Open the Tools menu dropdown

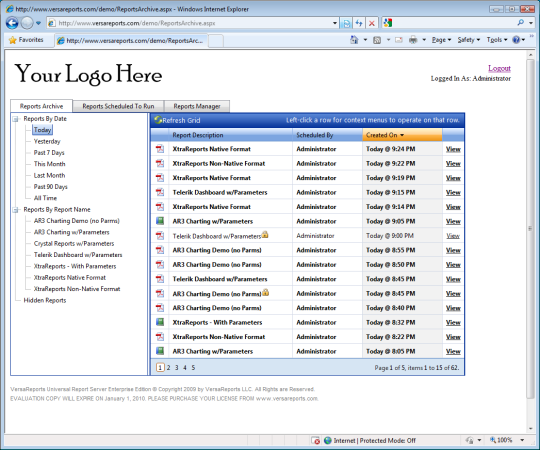[x=497, y=40]
